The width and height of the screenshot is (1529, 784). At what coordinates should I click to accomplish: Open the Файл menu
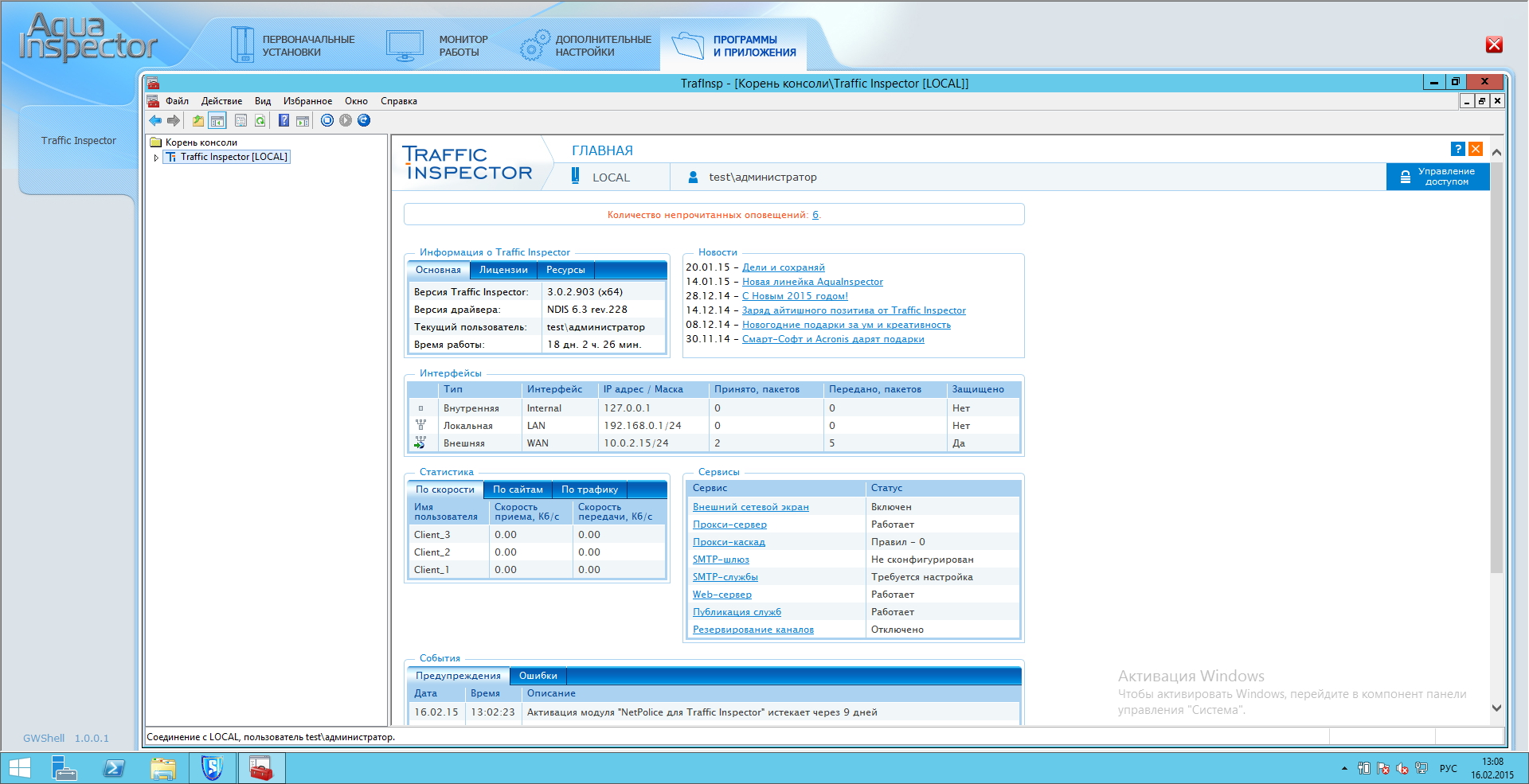pos(177,101)
